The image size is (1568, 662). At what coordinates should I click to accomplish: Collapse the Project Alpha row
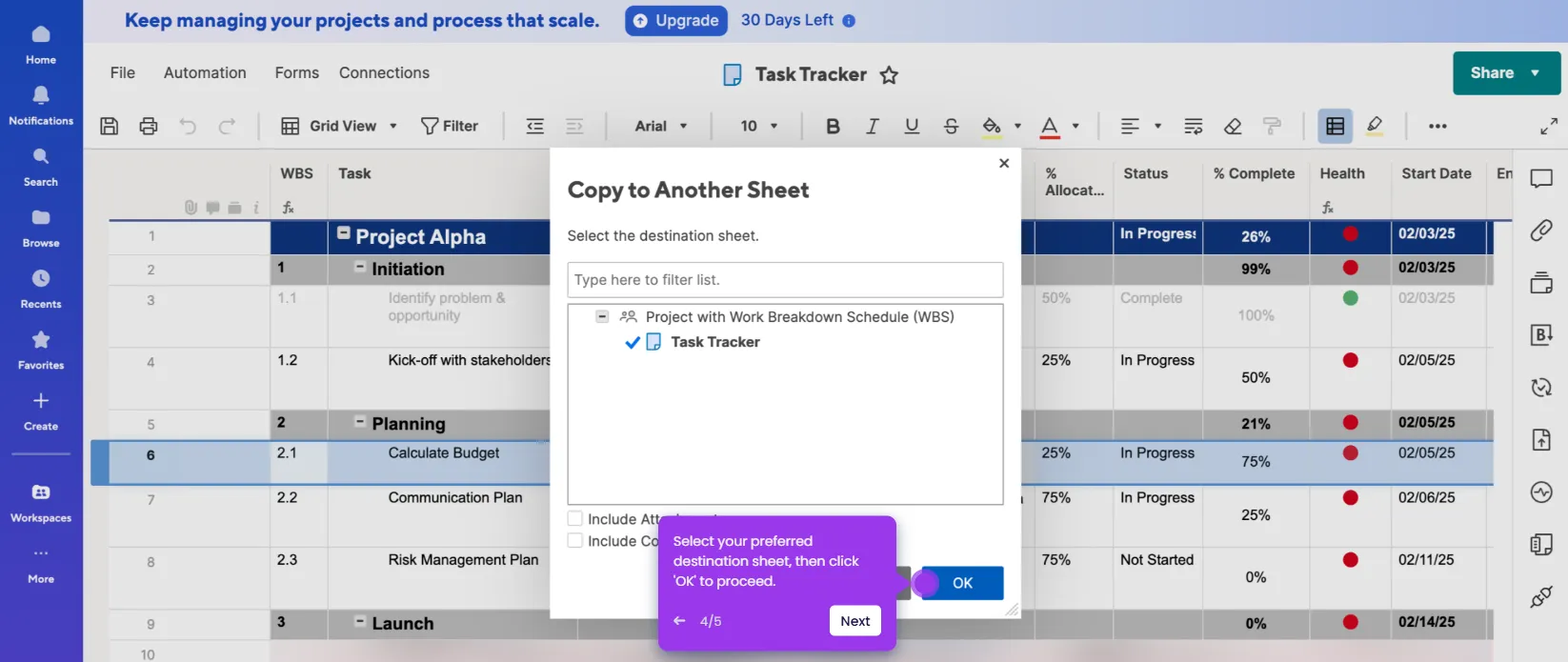(x=344, y=233)
